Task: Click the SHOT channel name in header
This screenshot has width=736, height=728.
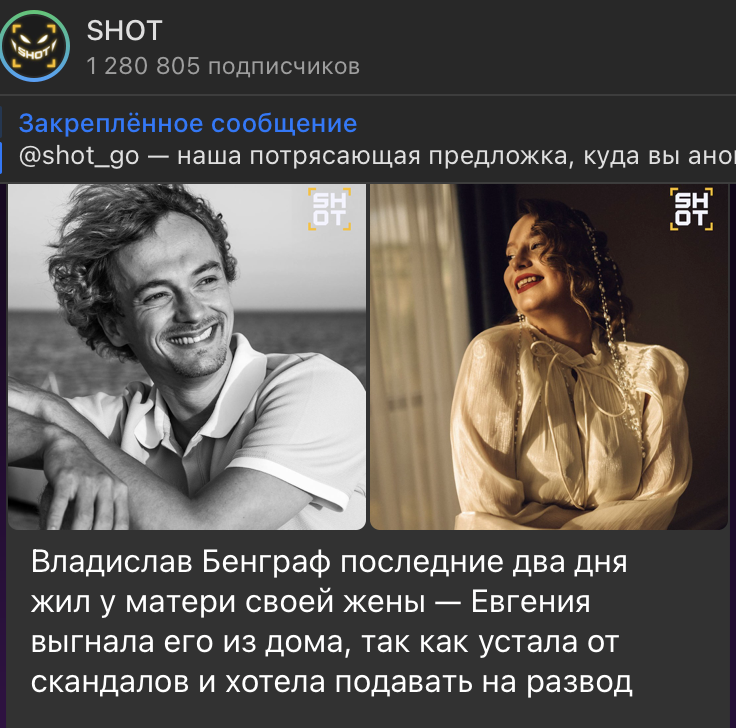Action: 124,31
